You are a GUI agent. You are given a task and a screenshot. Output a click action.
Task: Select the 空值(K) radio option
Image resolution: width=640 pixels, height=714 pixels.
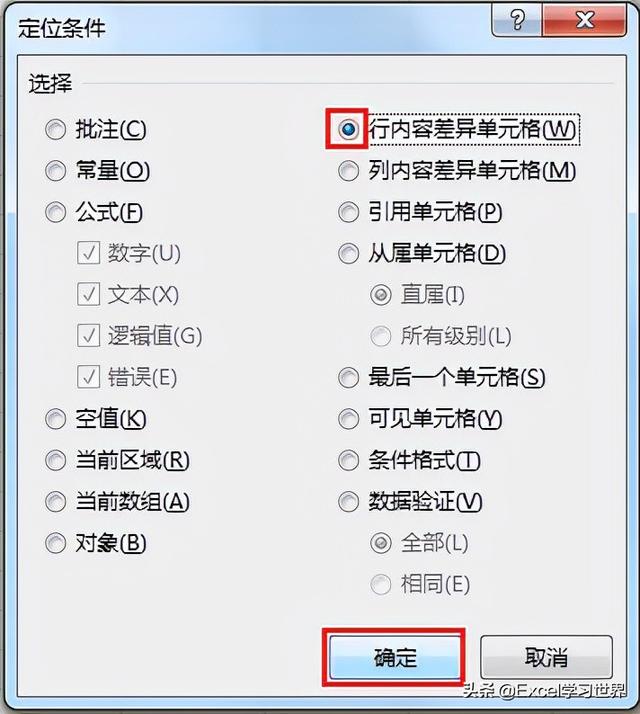pos(55,419)
